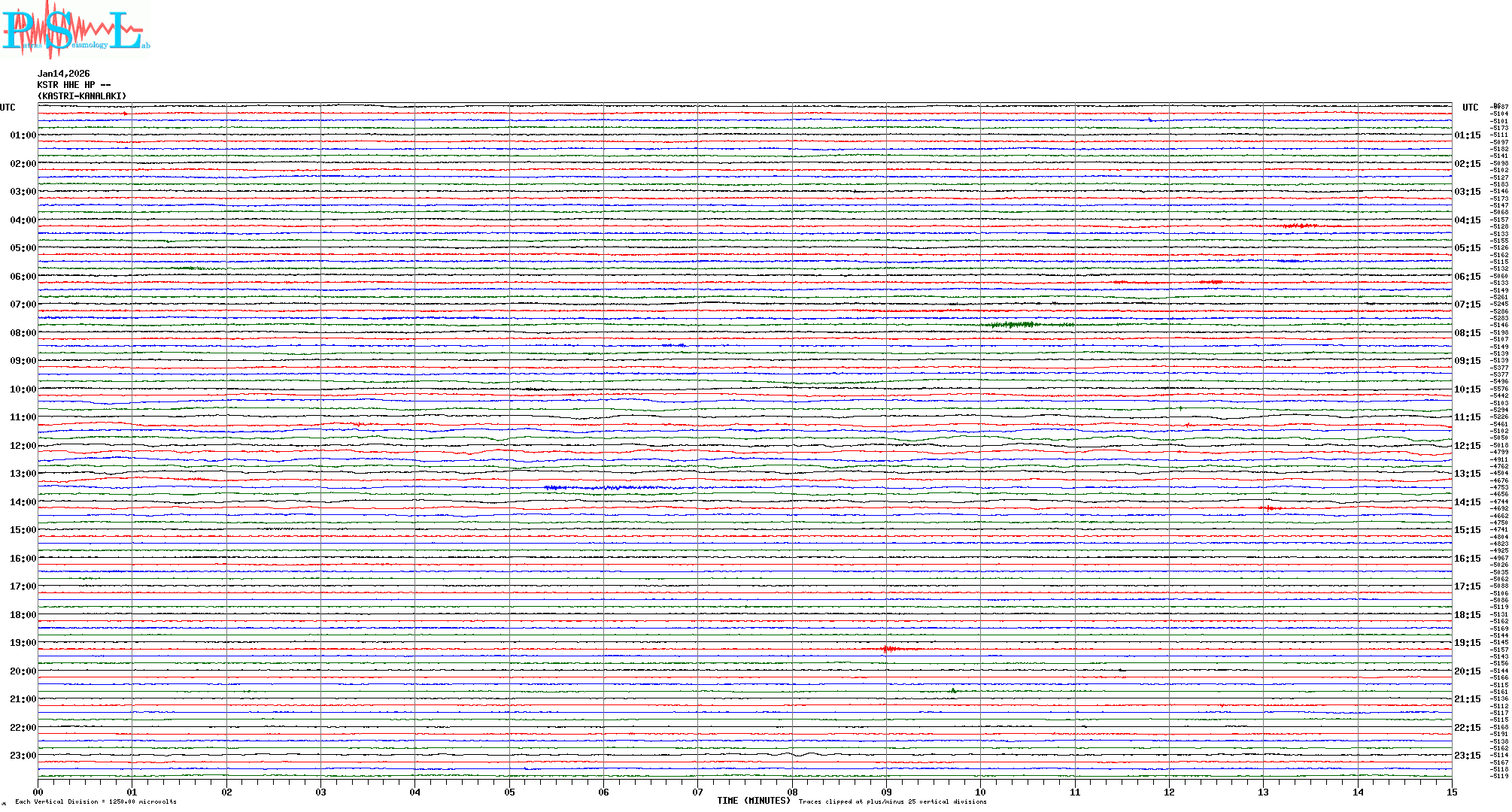Select the 12:00 hour label on left
Image resolution: width=1512 pixels, height=812 pixels.
23,446
